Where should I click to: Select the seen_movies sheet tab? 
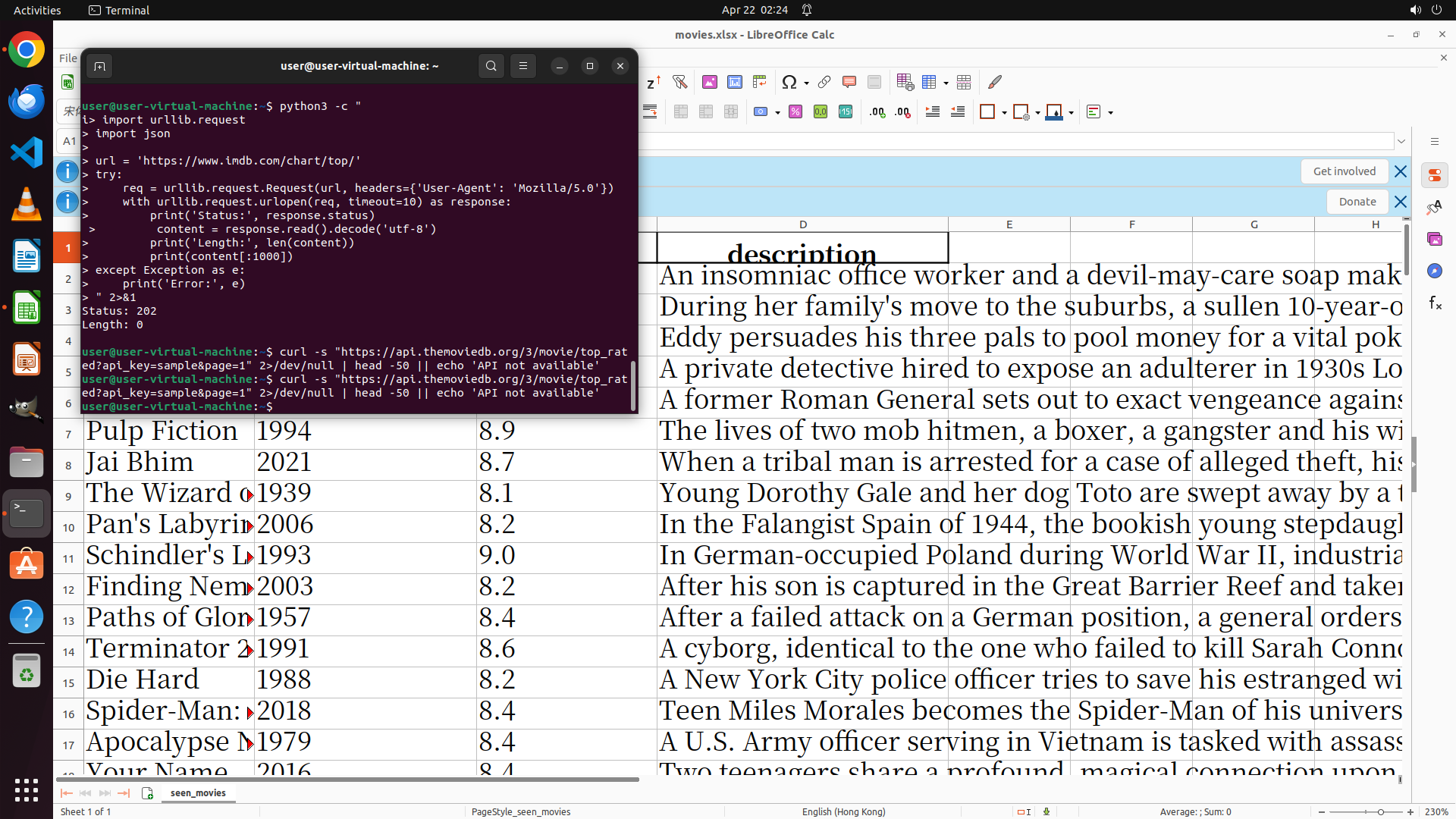[198, 792]
